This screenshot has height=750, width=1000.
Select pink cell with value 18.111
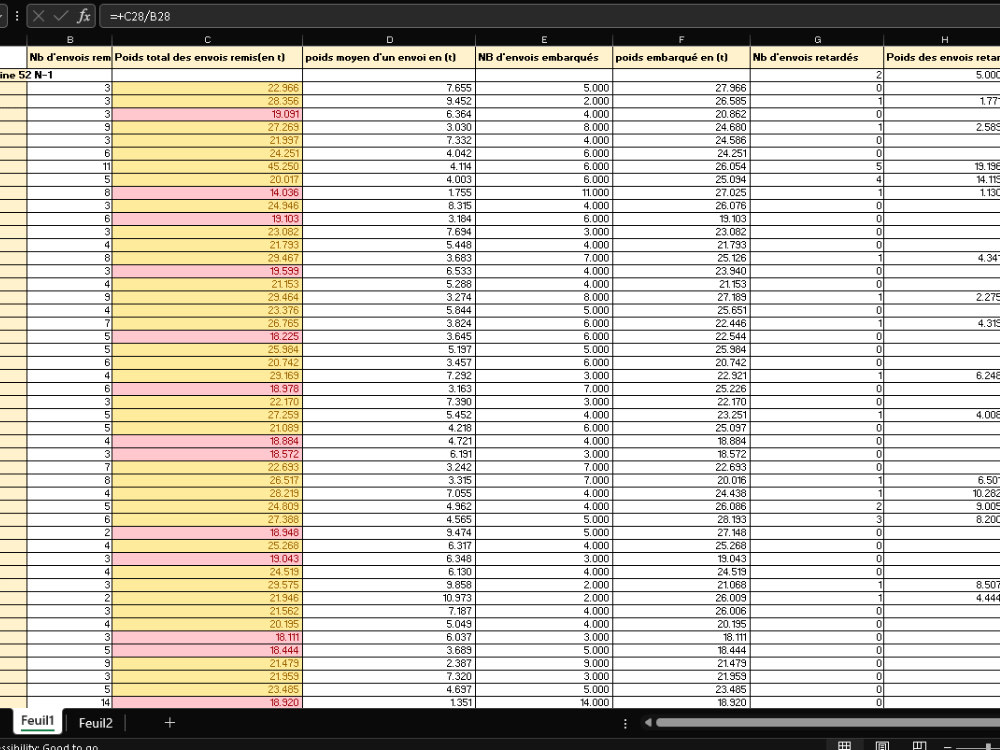207,637
